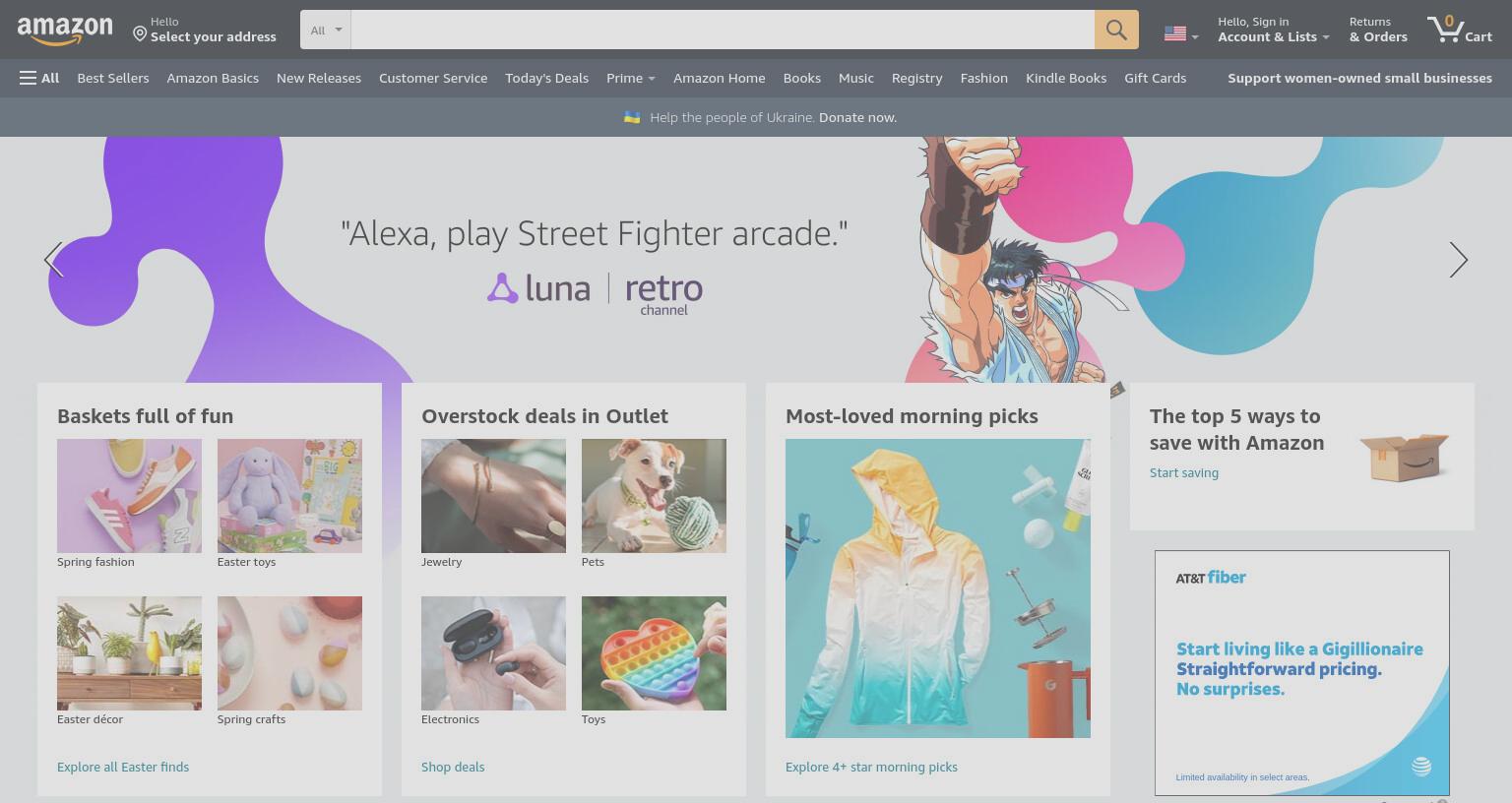Click 'Baskets full of fun' heading
This screenshot has width=1512, height=803.
point(145,416)
